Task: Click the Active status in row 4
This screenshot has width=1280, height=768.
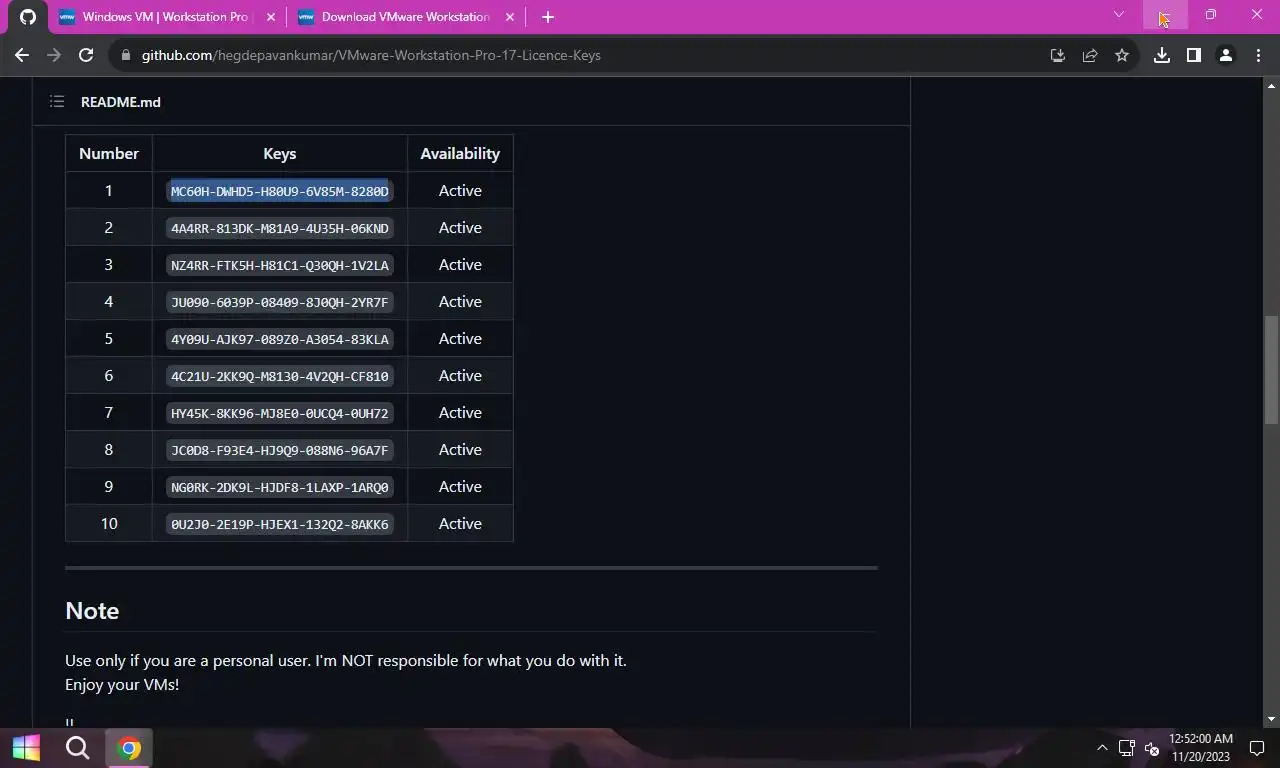Action: coord(460,301)
